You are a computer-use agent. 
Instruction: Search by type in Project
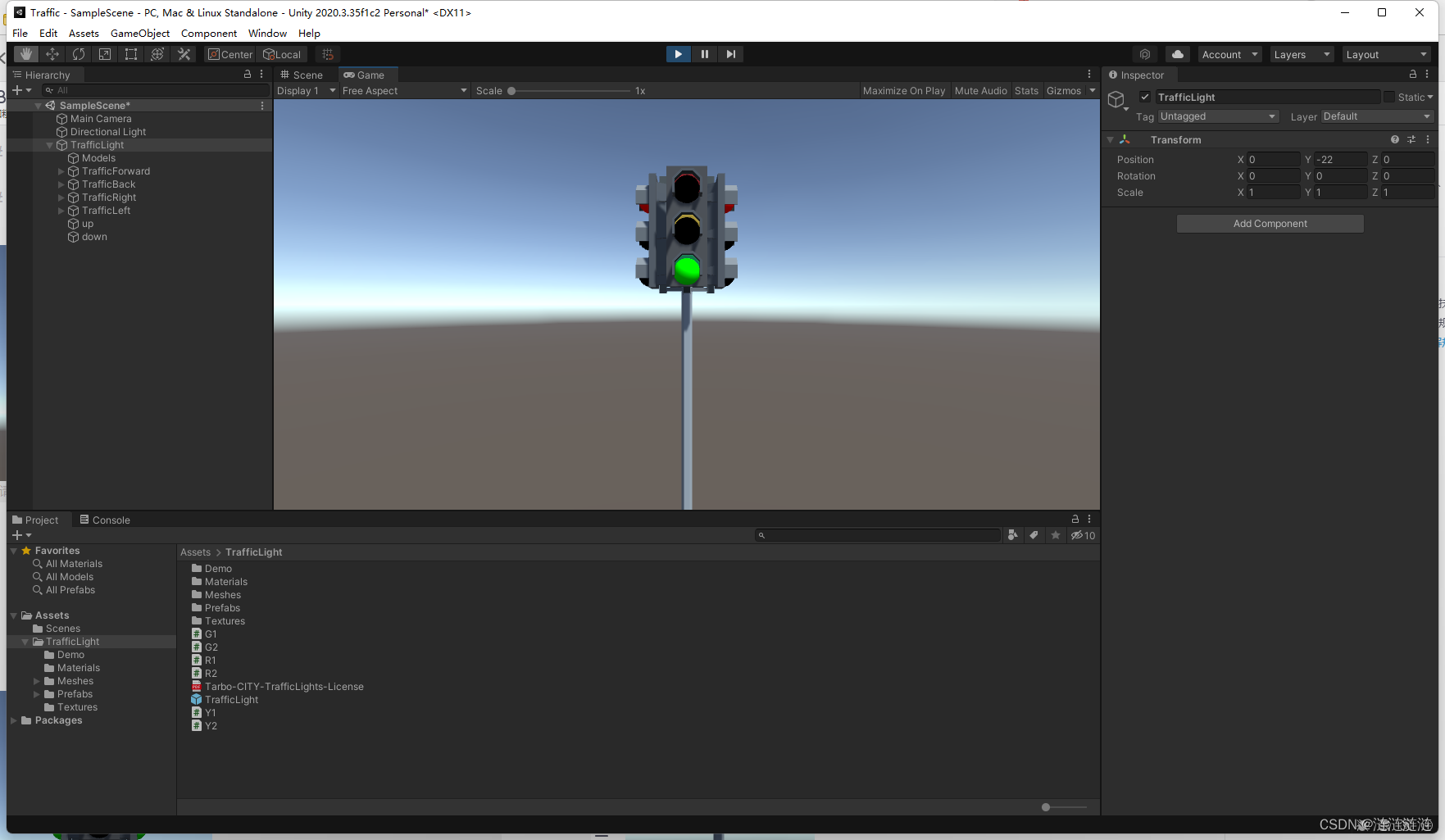point(1013,535)
